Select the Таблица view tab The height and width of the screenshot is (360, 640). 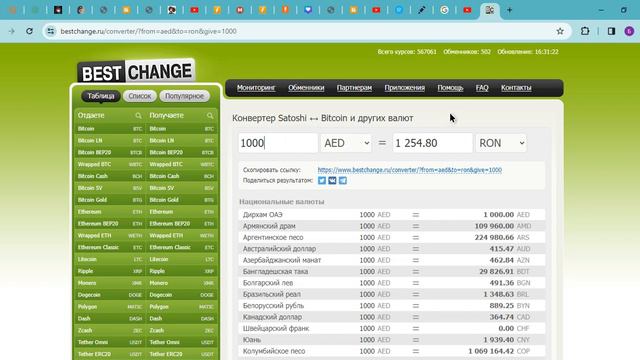point(101,96)
